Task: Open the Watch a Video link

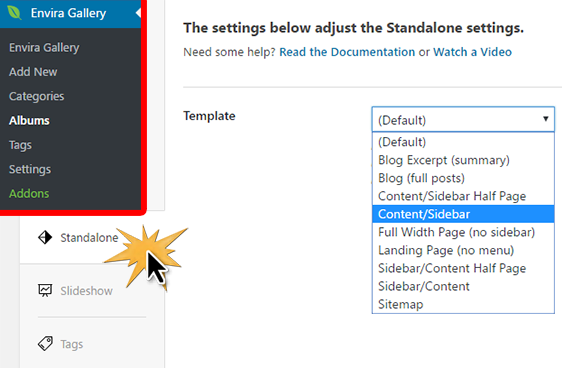Action: pos(472,52)
